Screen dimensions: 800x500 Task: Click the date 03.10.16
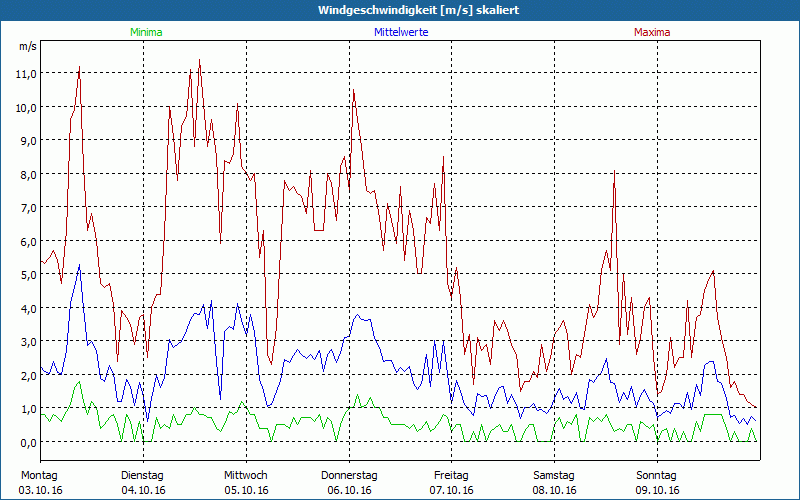click(x=40, y=490)
